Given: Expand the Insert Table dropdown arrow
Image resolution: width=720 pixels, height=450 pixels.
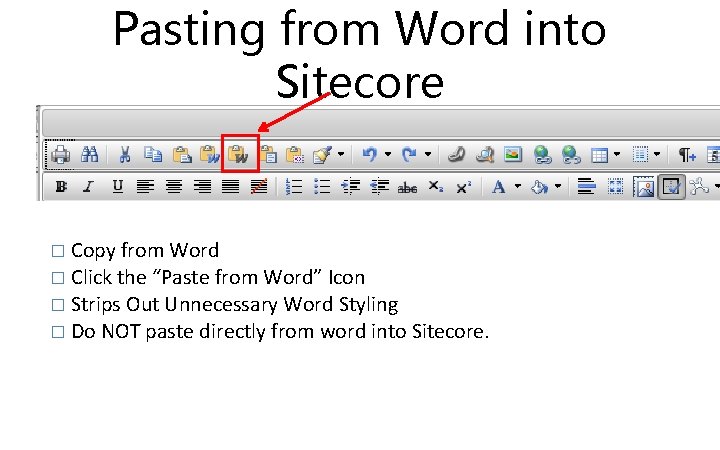Looking at the screenshot, I should coord(617,154).
